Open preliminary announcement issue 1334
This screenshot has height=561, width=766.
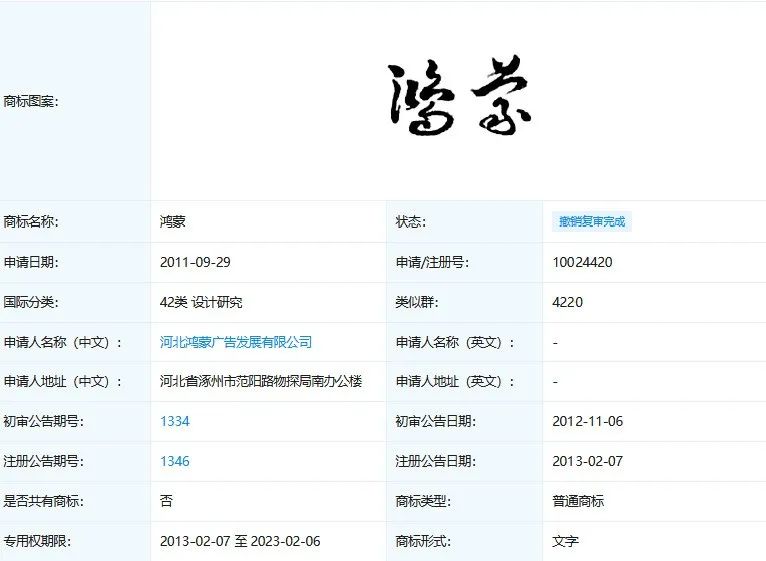(175, 421)
